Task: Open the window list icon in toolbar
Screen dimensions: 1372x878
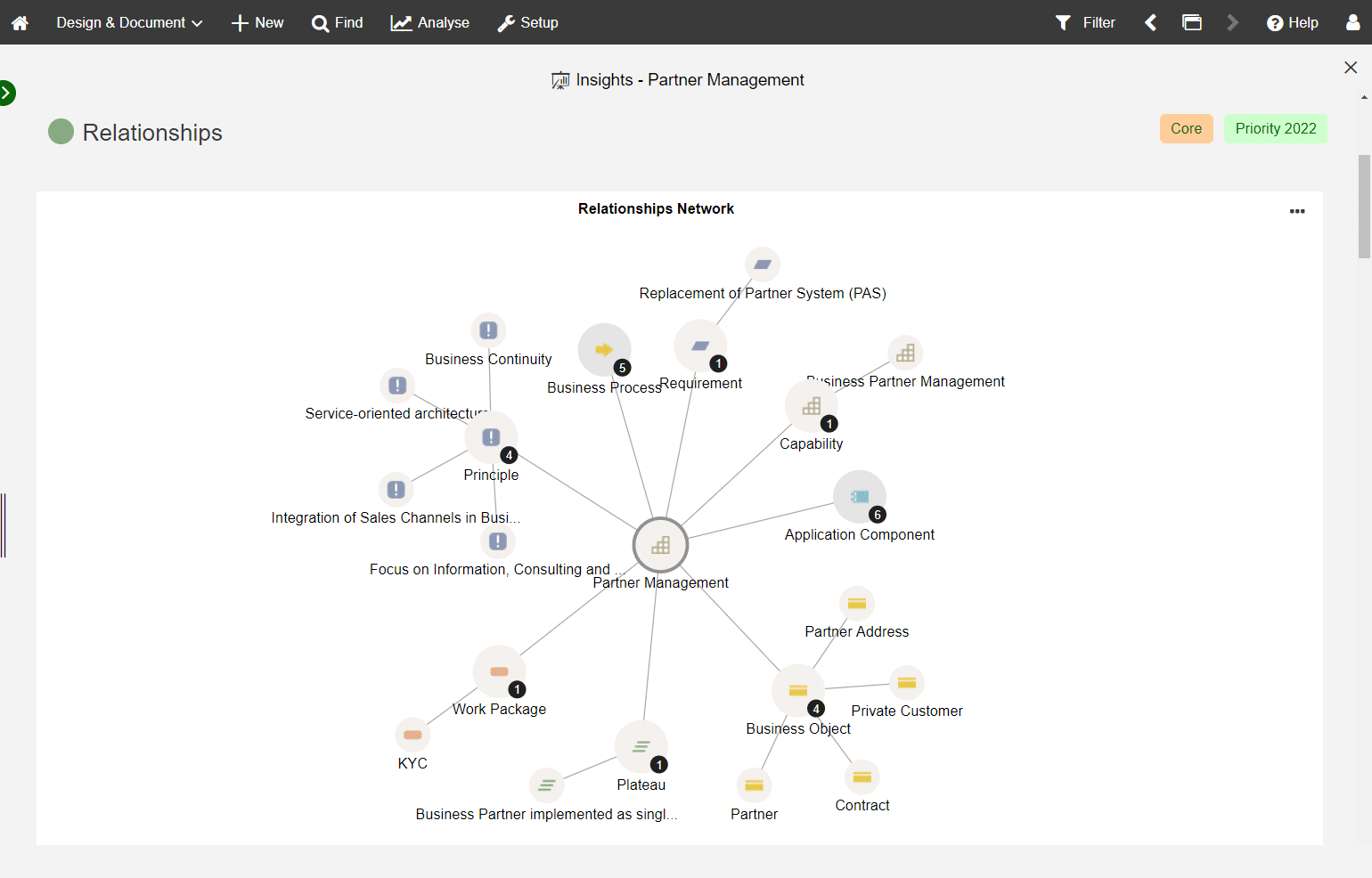Action: click(1192, 22)
